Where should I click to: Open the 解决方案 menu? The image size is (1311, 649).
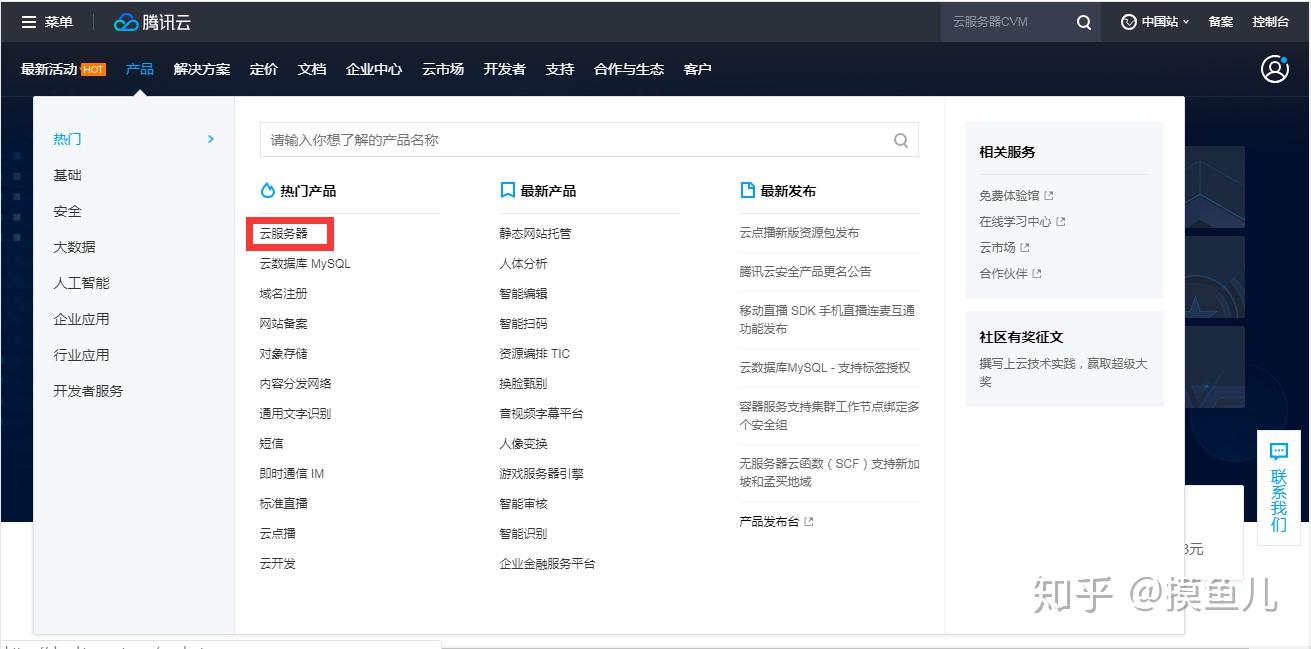point(202,69)
